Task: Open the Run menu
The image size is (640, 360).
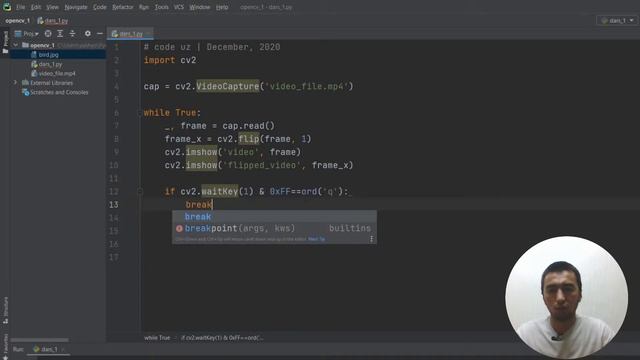Action: pyautogui.click(x=144, y=7)
